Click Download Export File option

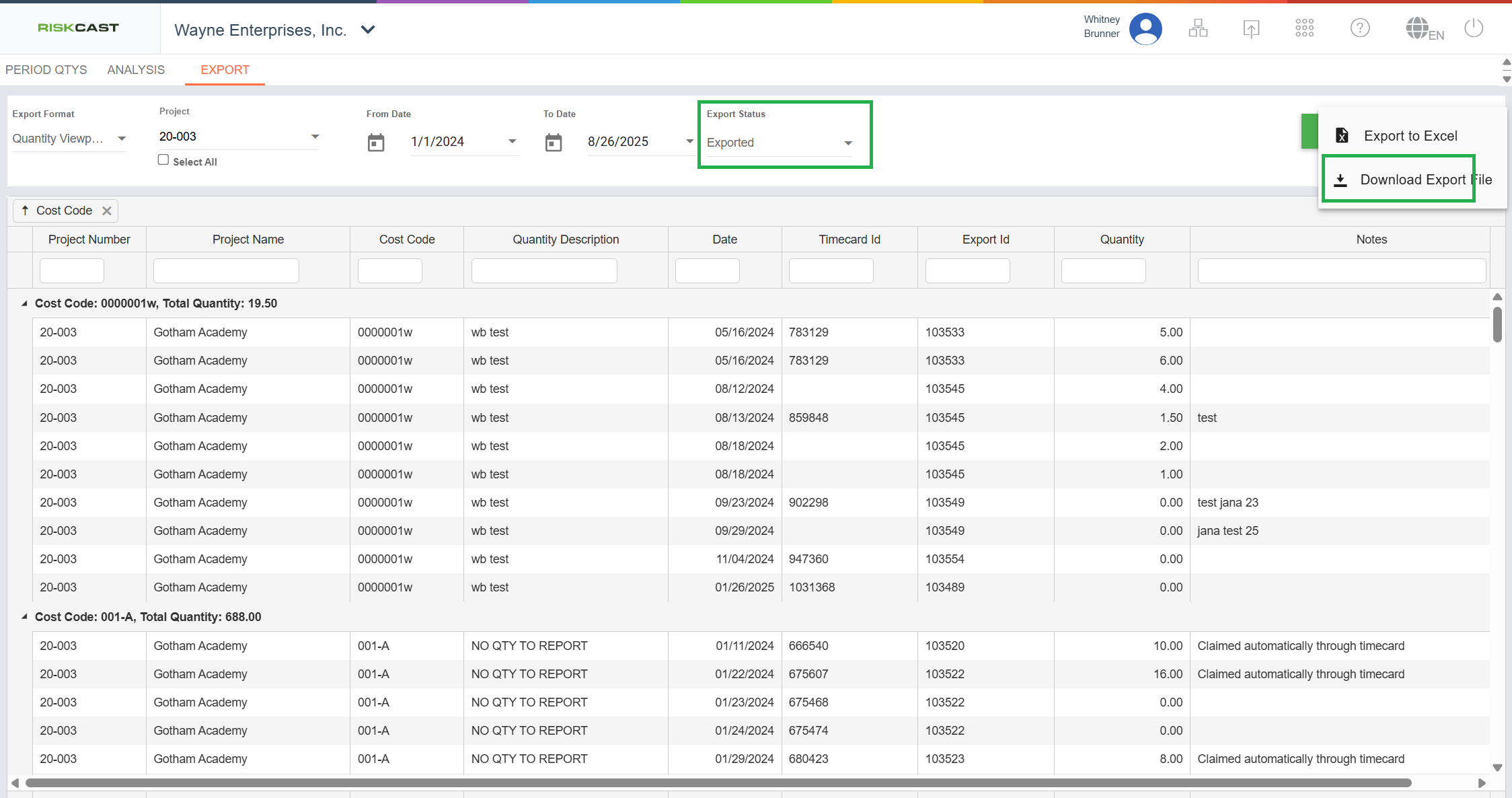point(1412,180)
